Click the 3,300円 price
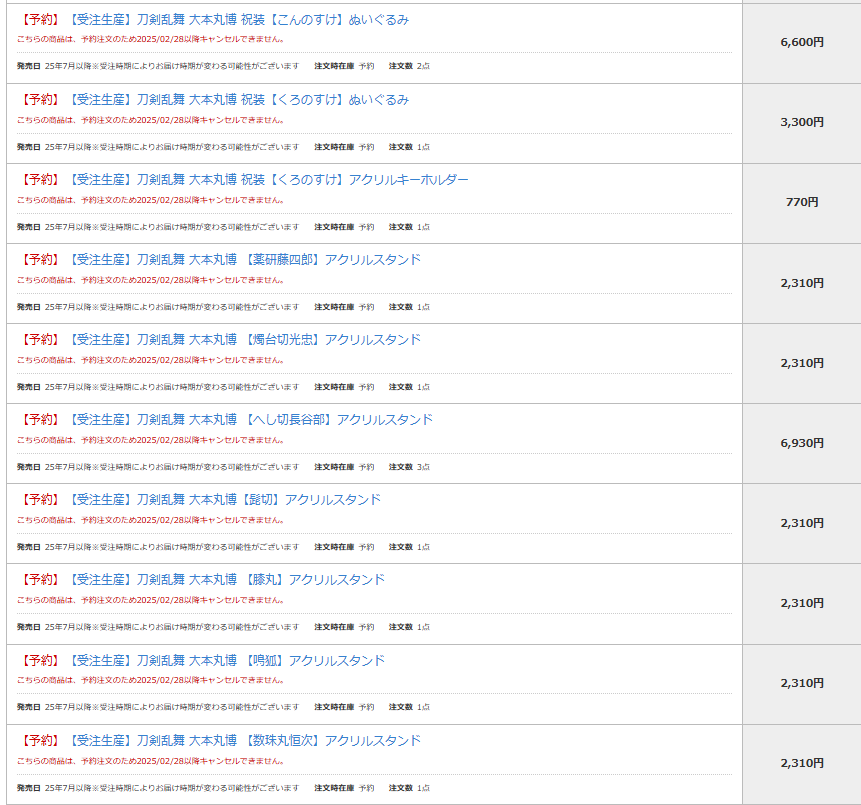The height and width of the screenshot is (805, 861). coord(802,122)
